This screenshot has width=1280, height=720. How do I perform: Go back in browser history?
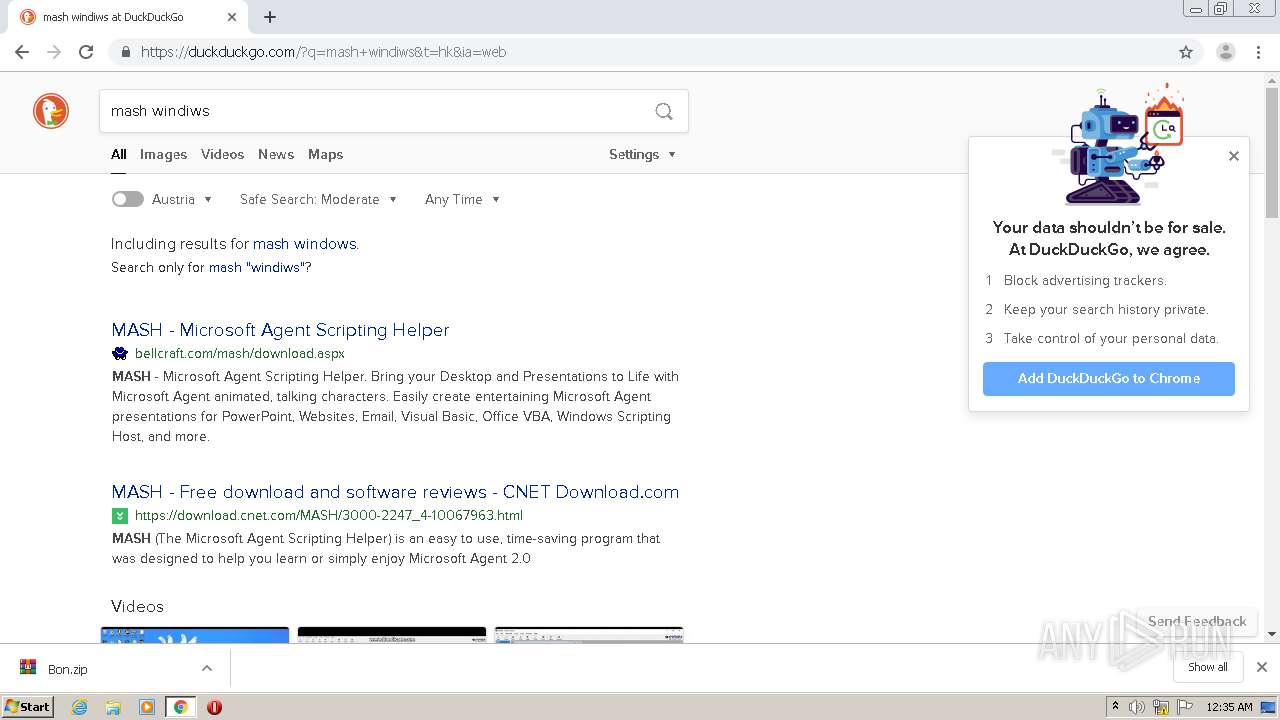(22, 52)
